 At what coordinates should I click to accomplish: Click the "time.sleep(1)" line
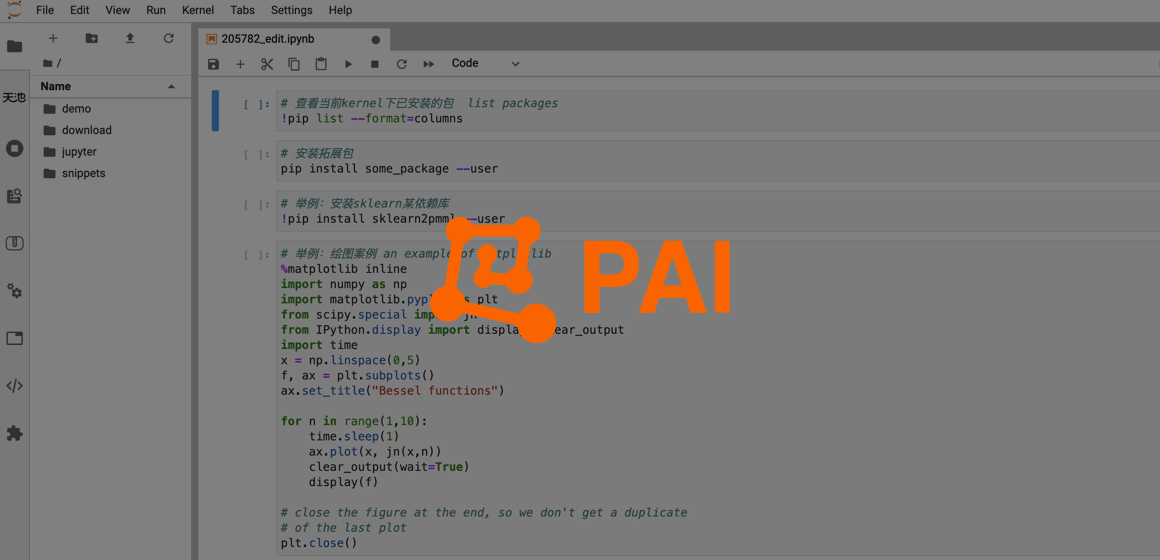click(x=354, y=436)
